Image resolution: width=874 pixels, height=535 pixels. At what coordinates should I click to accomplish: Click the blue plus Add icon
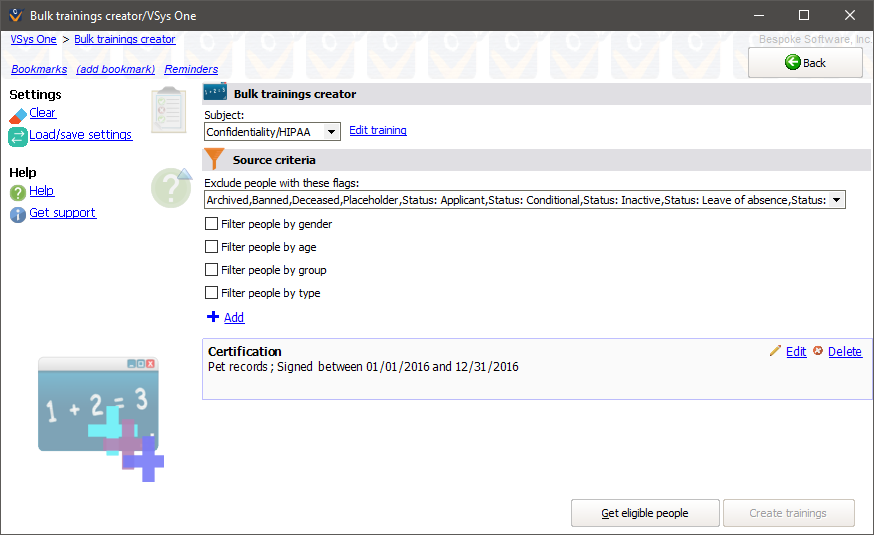(212, 317)
